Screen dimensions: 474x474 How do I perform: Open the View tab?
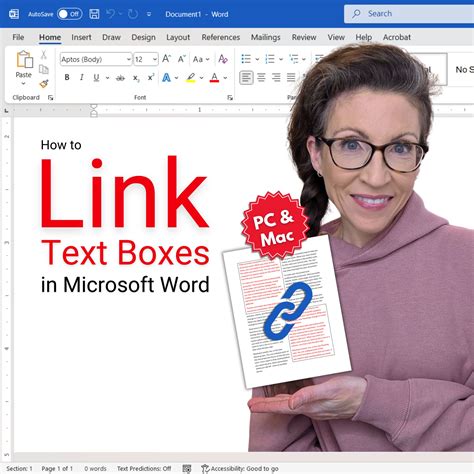336,37
